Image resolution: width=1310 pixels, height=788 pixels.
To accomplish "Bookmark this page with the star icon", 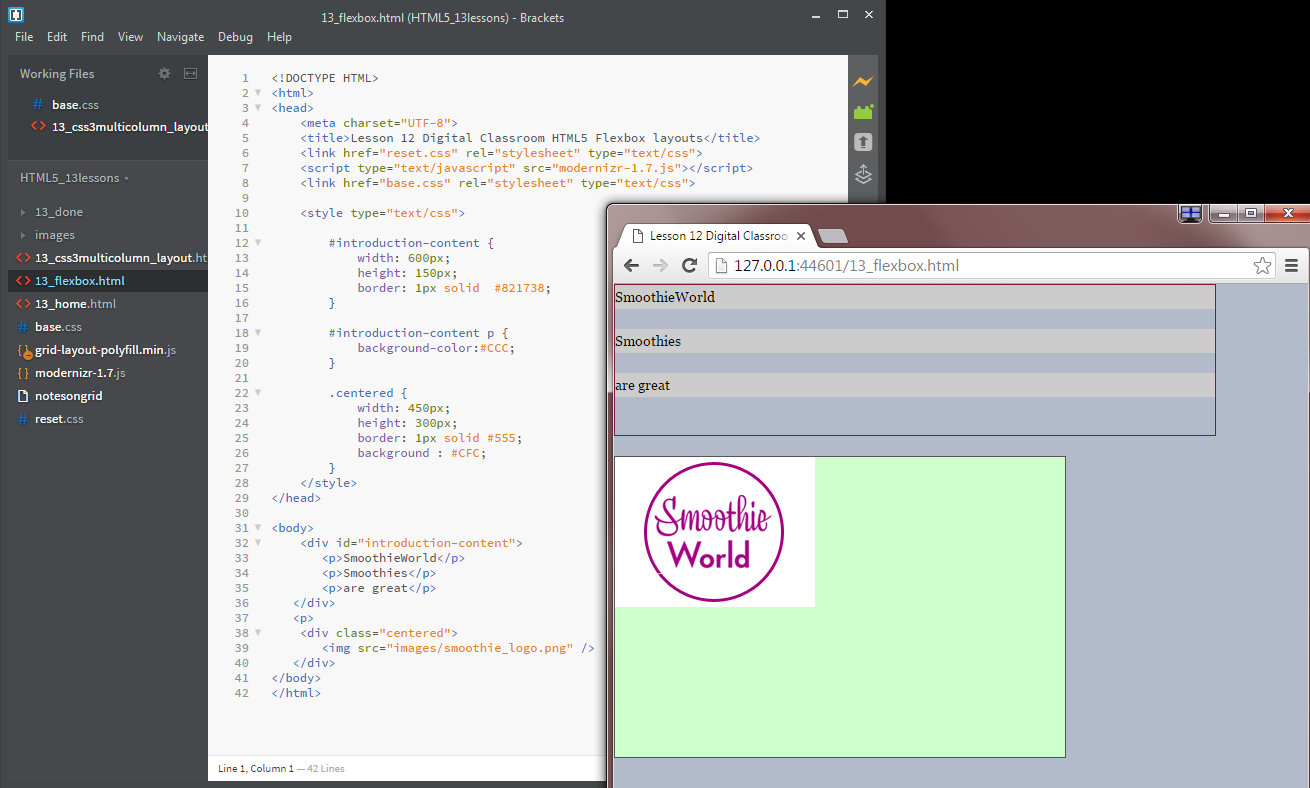I will pyautogui.click(x=1262, y=265).
